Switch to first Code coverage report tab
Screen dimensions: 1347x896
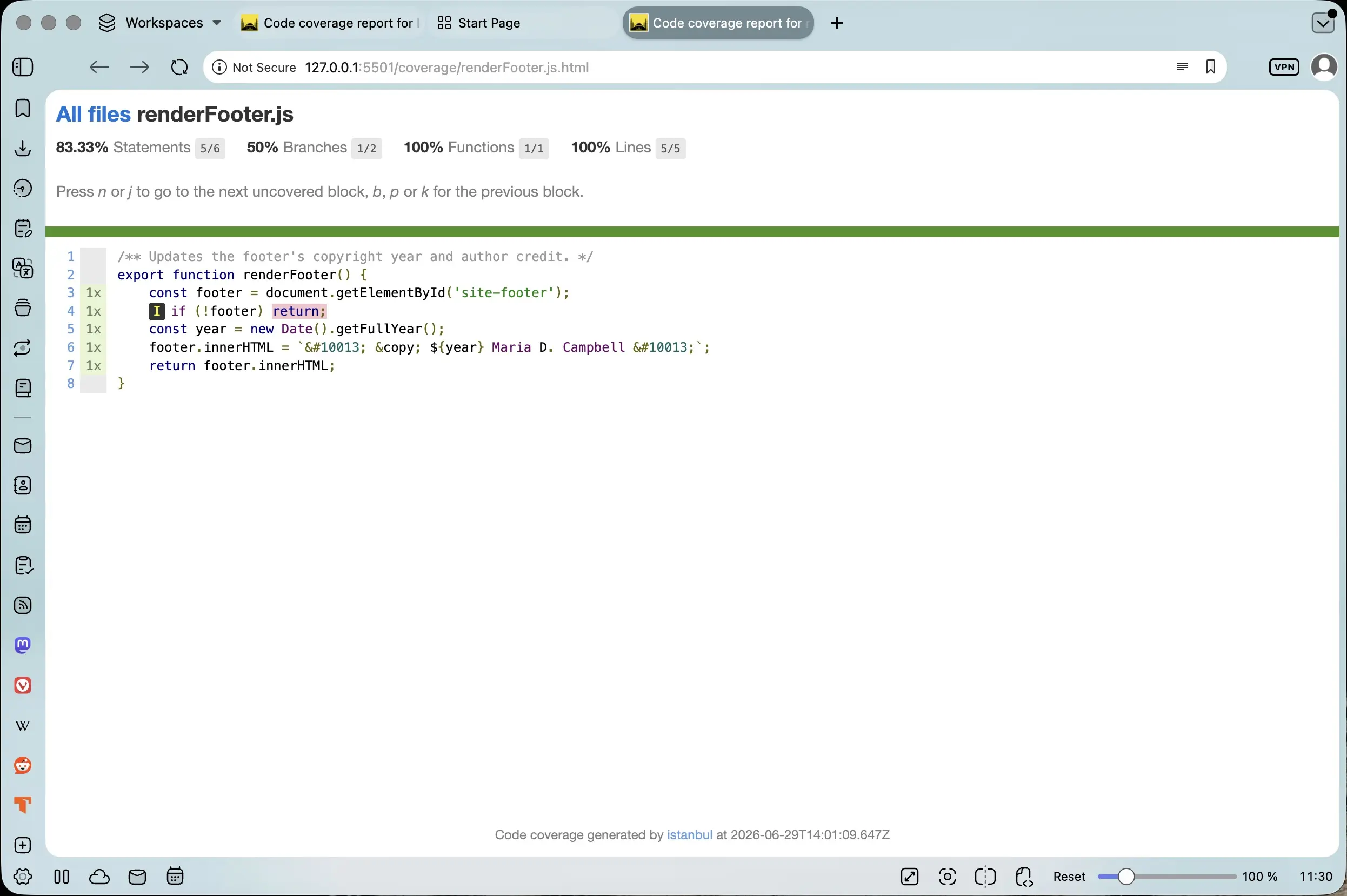330,23
